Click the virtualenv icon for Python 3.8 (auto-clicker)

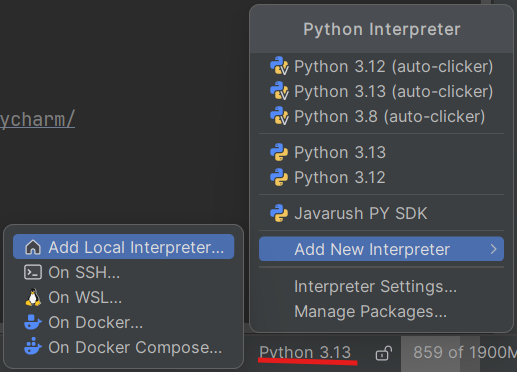pyautogui.click(x=279, y=116)
